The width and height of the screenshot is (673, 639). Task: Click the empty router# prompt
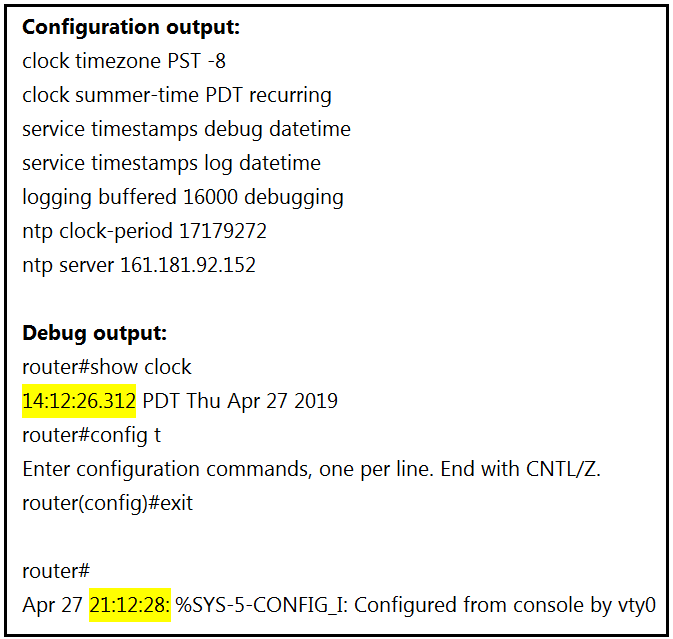pyautogui.click(x=56, y=571)
